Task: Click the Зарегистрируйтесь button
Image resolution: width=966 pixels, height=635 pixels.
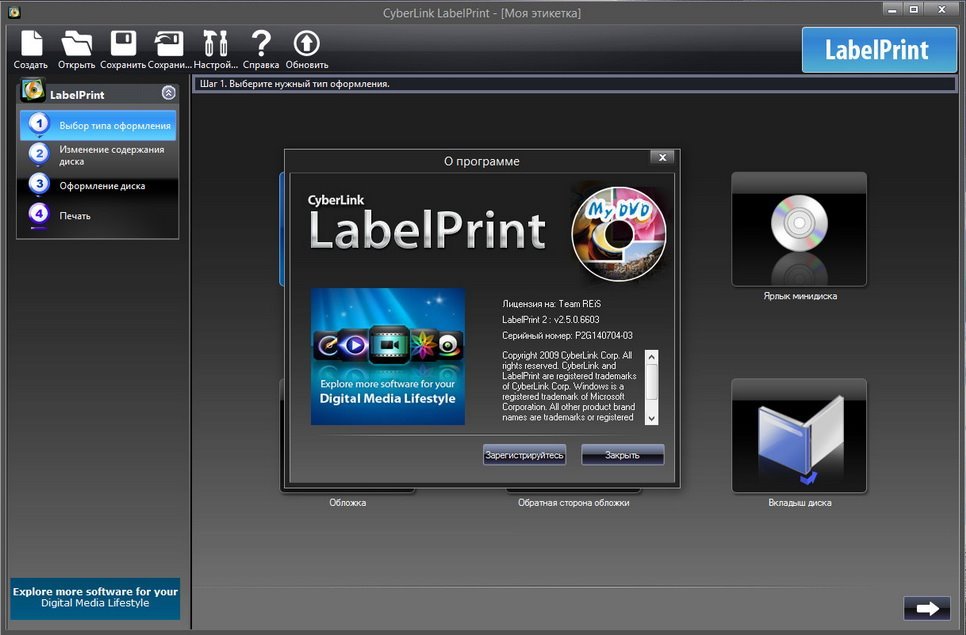Action: coord(524,455)
